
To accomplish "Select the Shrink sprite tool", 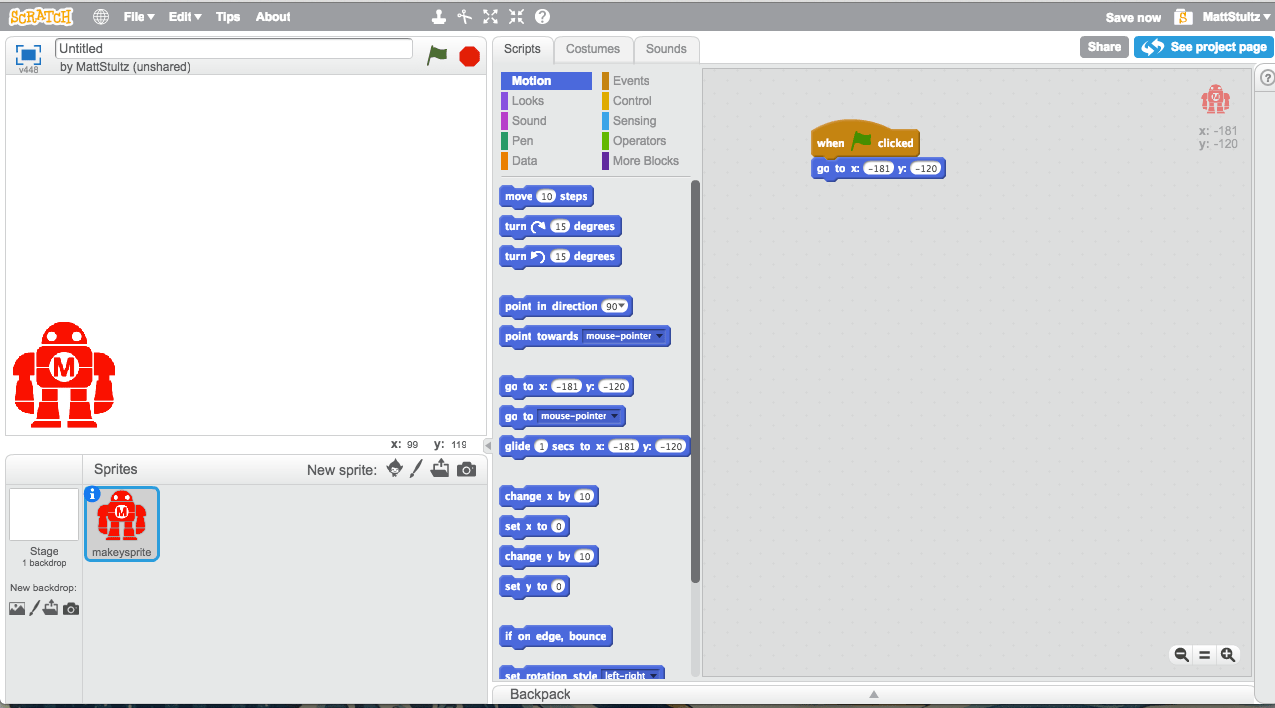I will click(516, 17).
